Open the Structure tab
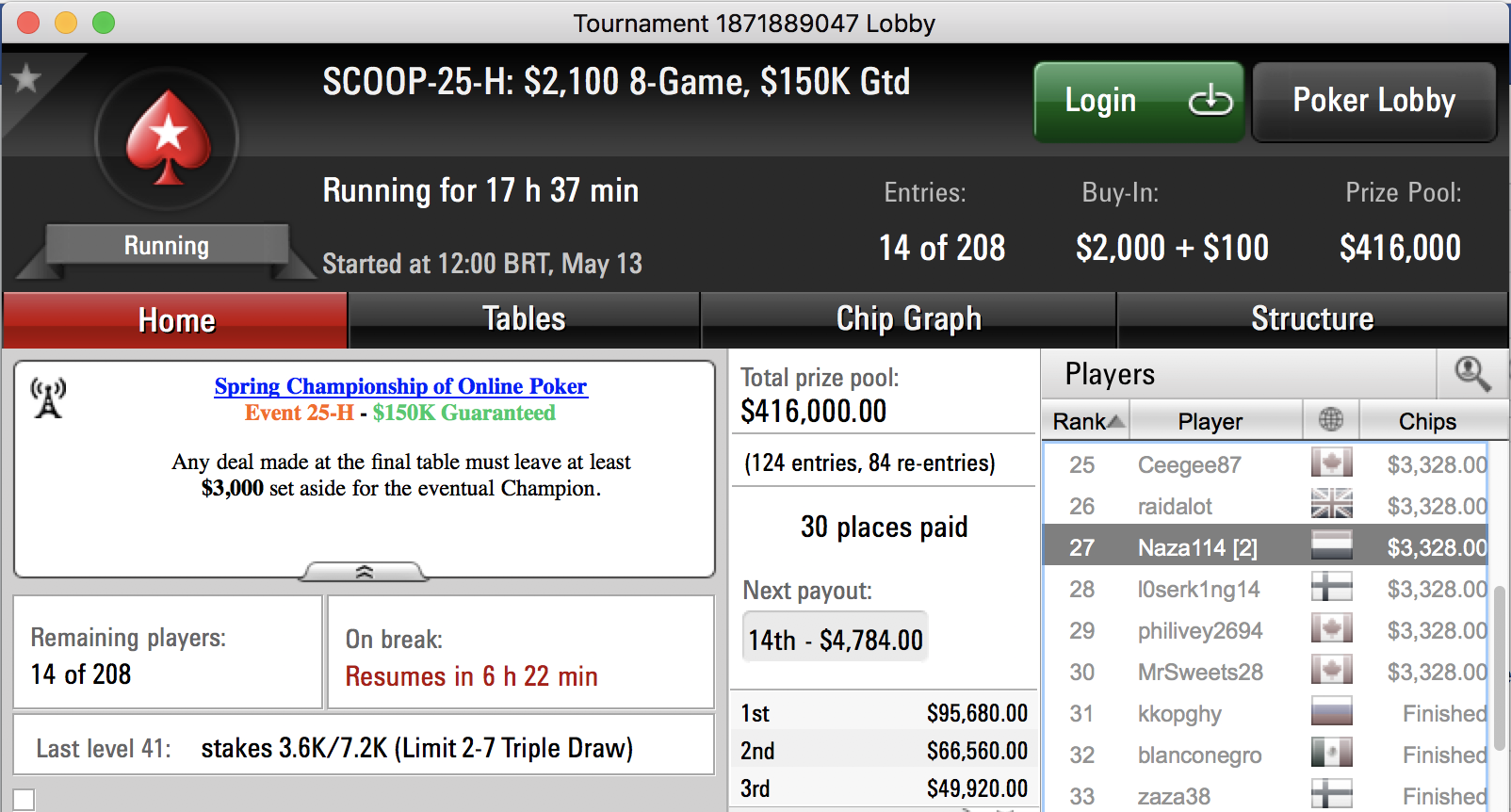Image resolution: width=1511 pixels, height=812 pixels. 1312,319
